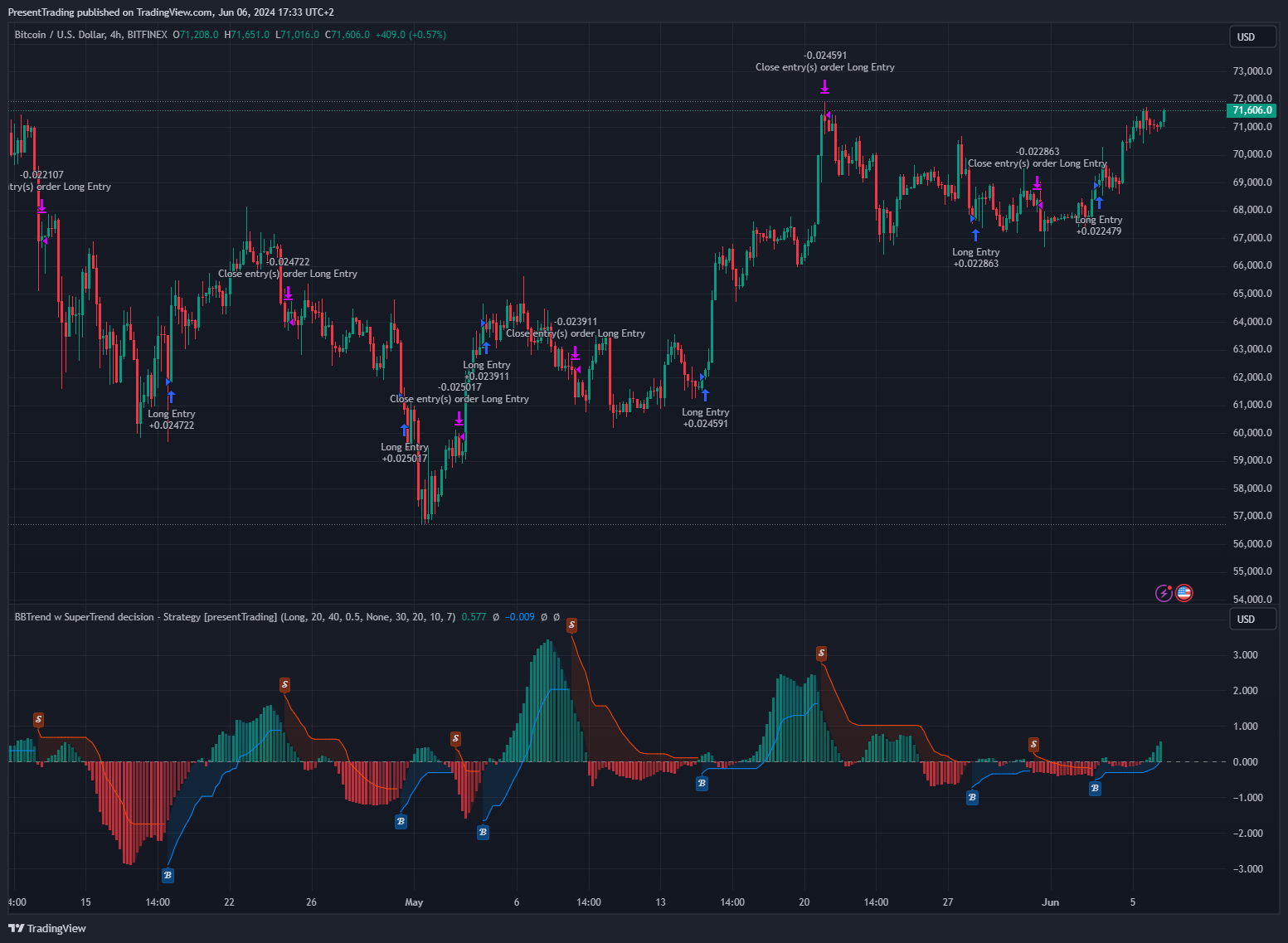Viewport: 1288px width, 943px height.
Task: Click the Jun label on the time axis
Action: pyautogui.click(x=1051, y=902)
